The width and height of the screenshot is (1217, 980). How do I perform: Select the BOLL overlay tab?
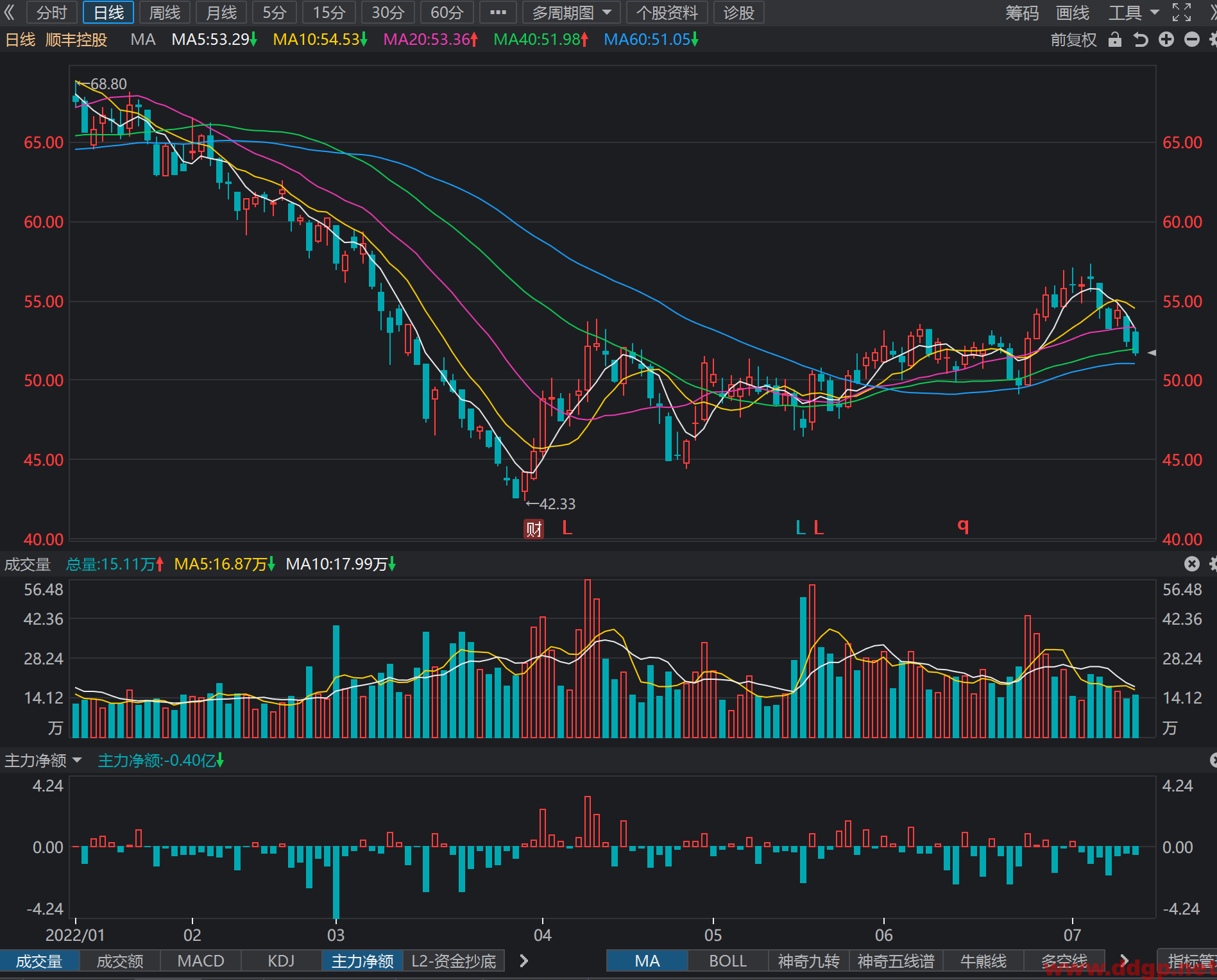coord(728,961)
